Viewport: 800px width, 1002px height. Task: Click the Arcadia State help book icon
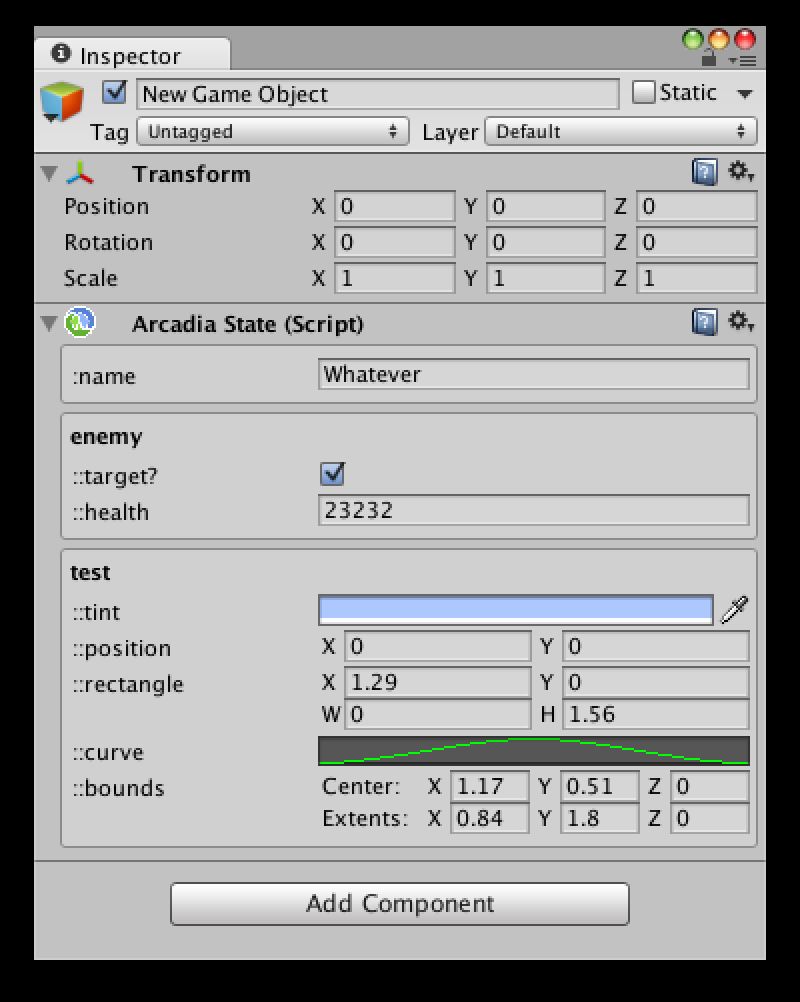[704, 322]
